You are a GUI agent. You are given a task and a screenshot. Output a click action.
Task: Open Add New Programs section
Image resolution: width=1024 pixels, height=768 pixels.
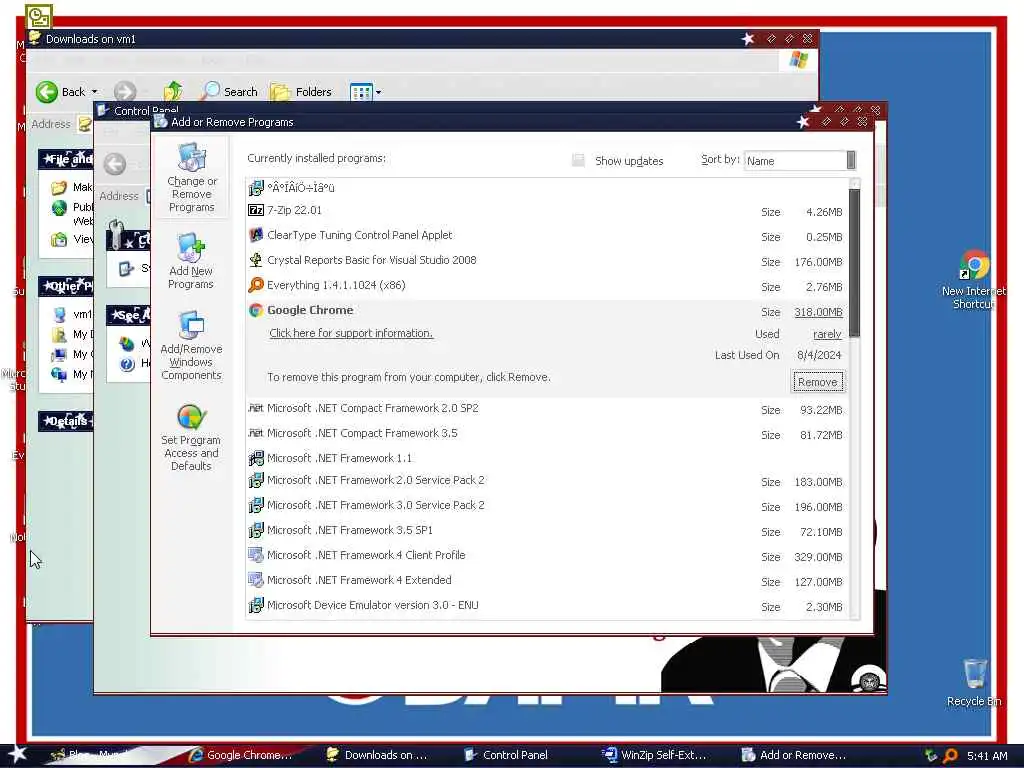pos(191,261)
